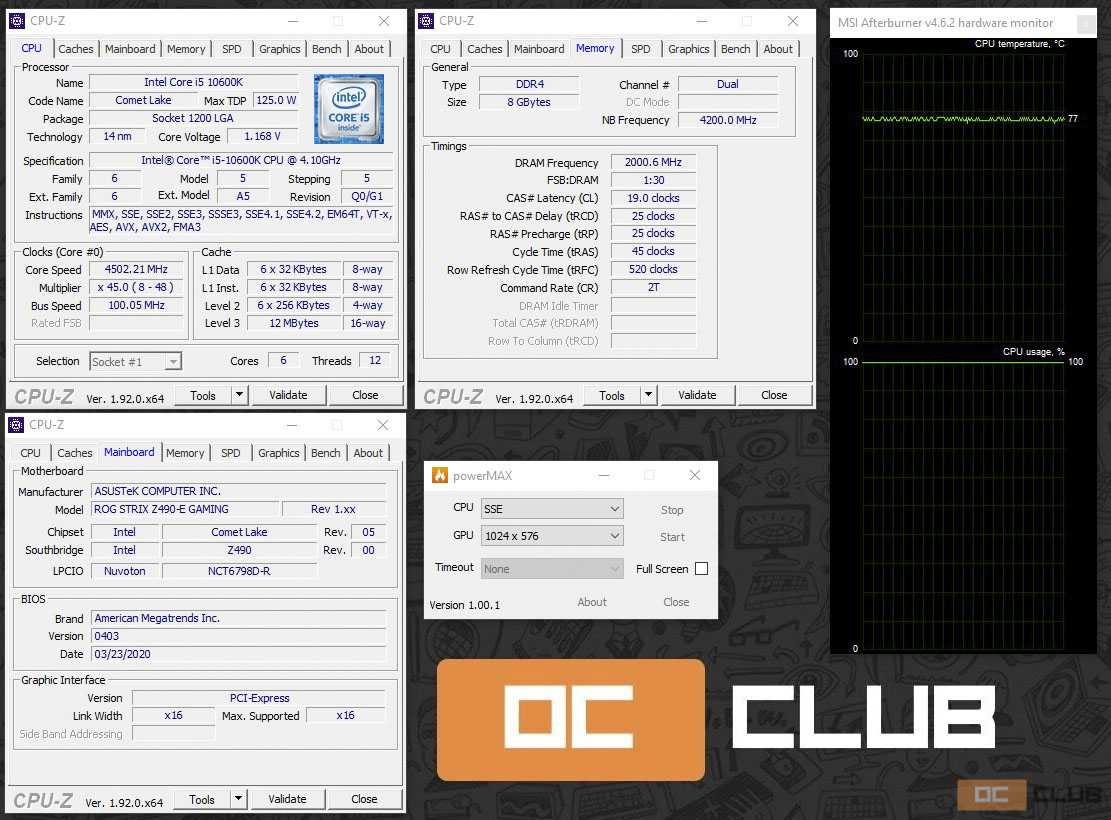Image resolution: width=1111 pixels, height=820 pixels.
Task: Click the CPU-Z icon in the Mainboard window title bar
Action: click(x=16, y=425)
